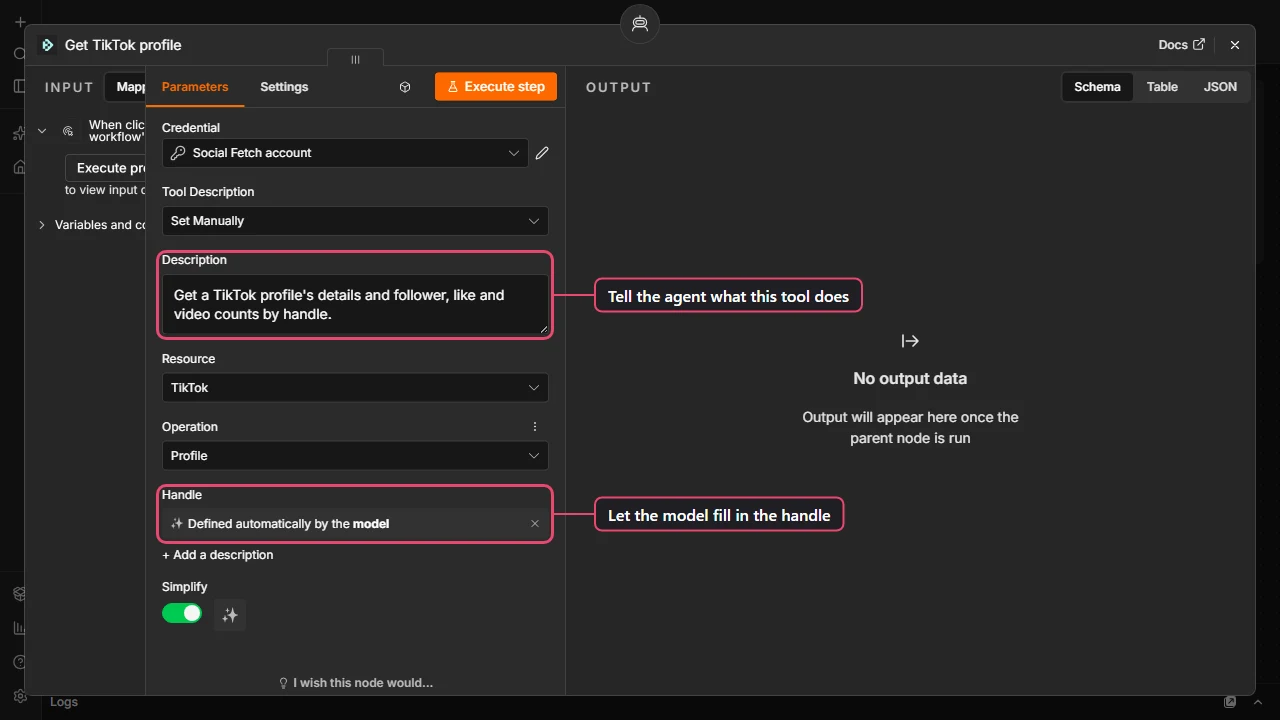The width and height of the screenshot is (1280, 720).
Task: Click the Logs label at the bottom
Action: (x=64, y=702)
